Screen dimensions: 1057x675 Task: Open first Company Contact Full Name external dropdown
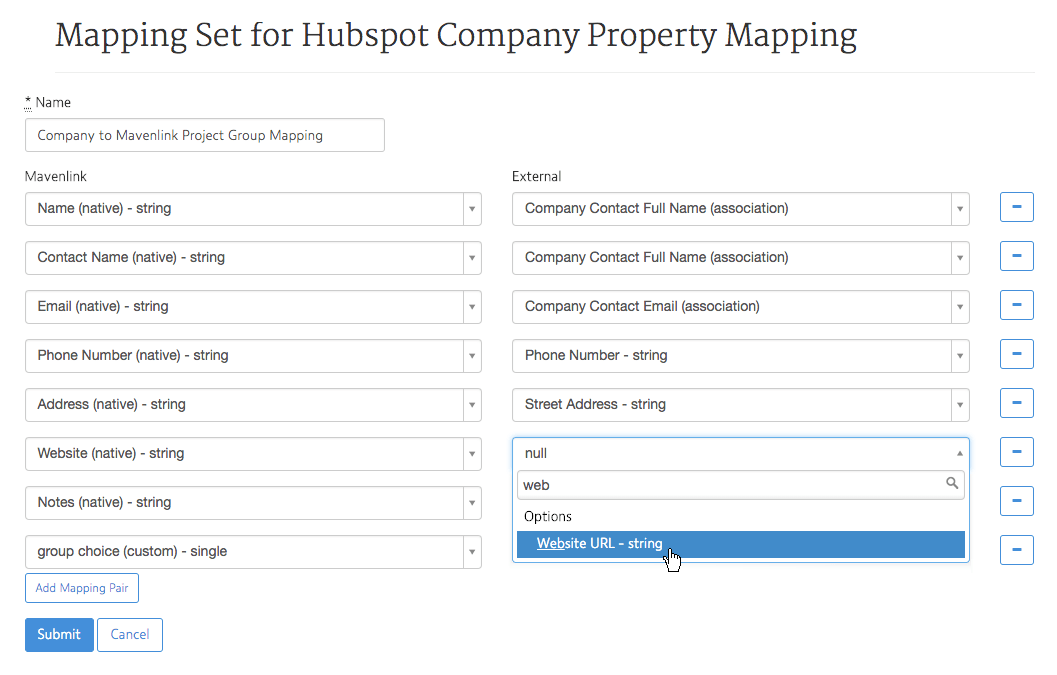[741, 209]
